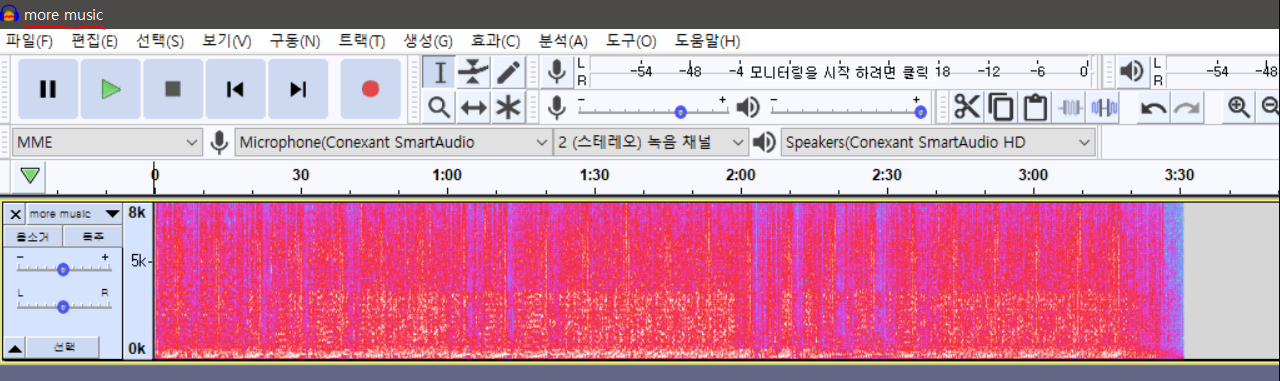Toggle the track 음소거 (mute) button
This screenshot has height=381, width=1280.
(x=33, y=236)
